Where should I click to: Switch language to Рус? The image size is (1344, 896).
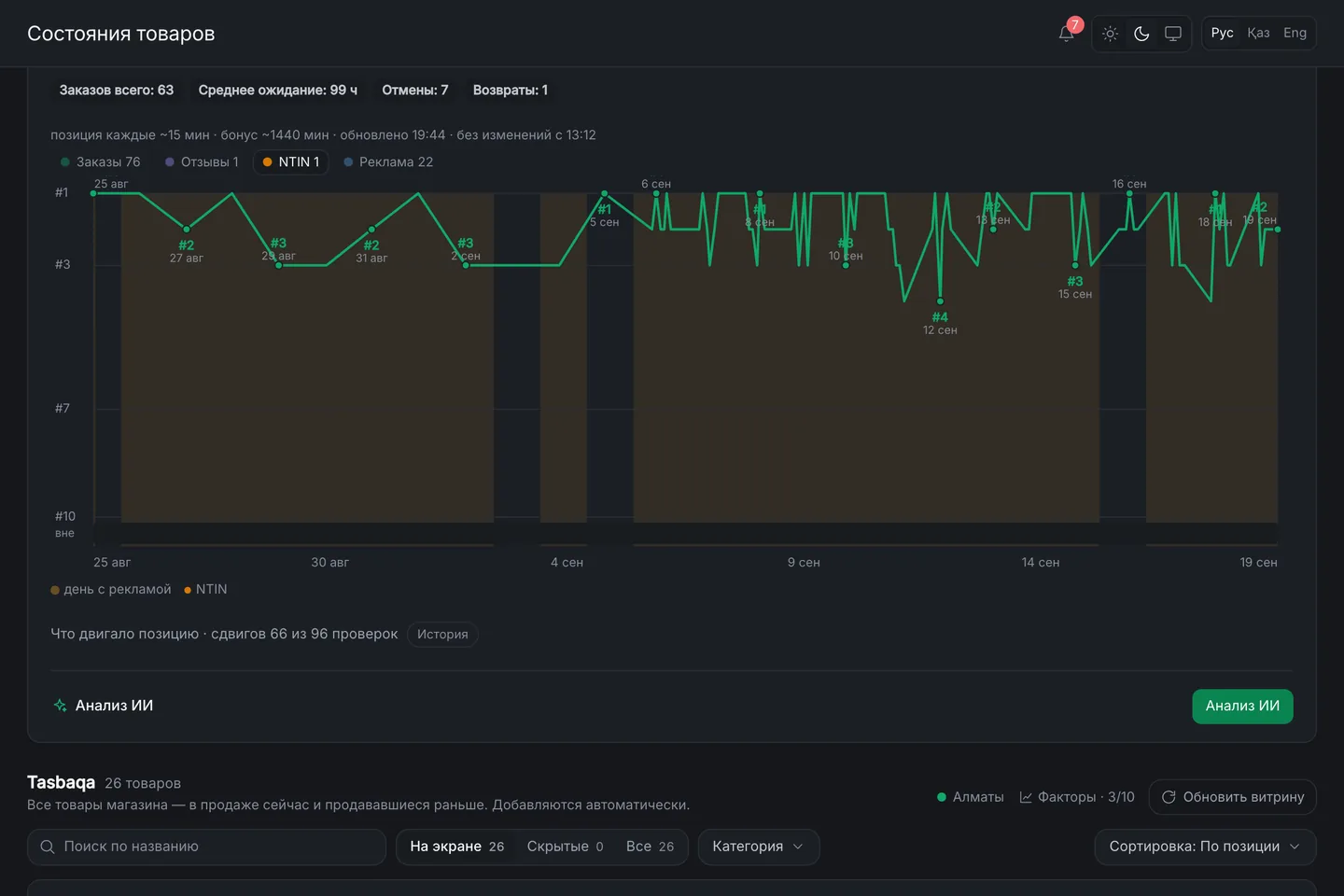click(1222, 33)
